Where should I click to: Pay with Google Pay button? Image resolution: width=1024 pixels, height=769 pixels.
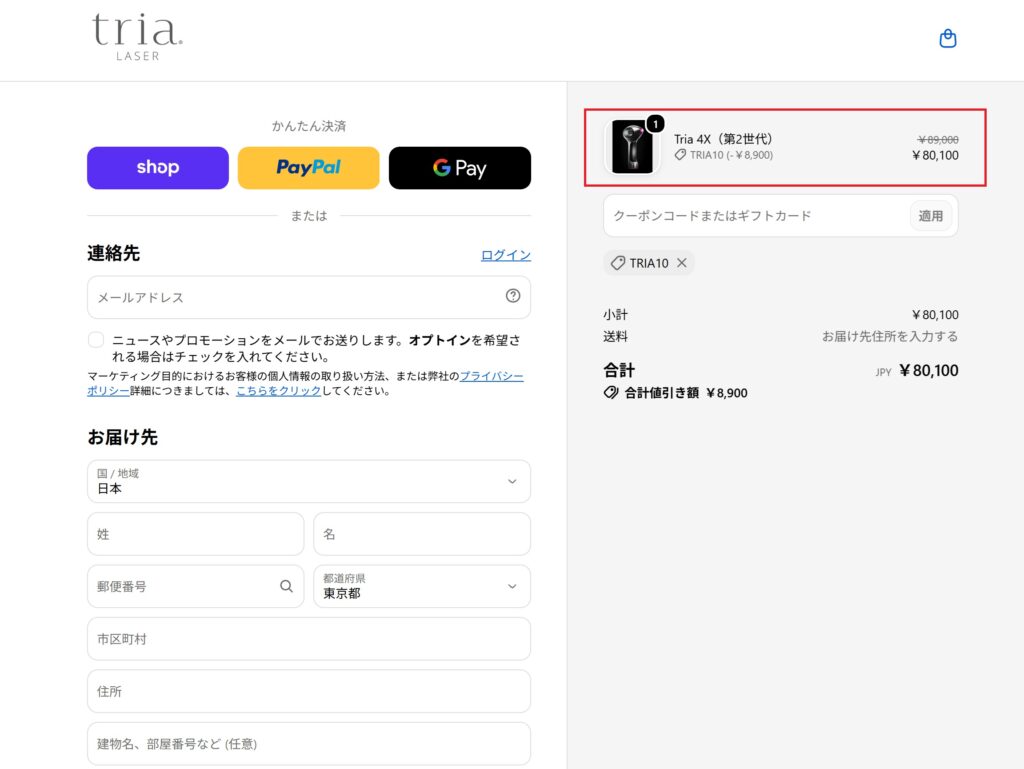pos(460,168)
